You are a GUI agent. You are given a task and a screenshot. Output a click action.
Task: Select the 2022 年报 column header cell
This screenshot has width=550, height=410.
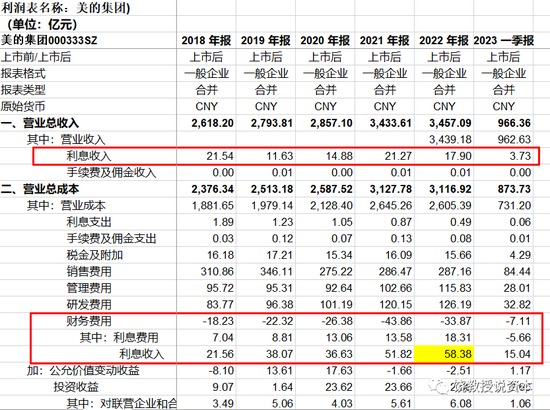tap(444, 41)
